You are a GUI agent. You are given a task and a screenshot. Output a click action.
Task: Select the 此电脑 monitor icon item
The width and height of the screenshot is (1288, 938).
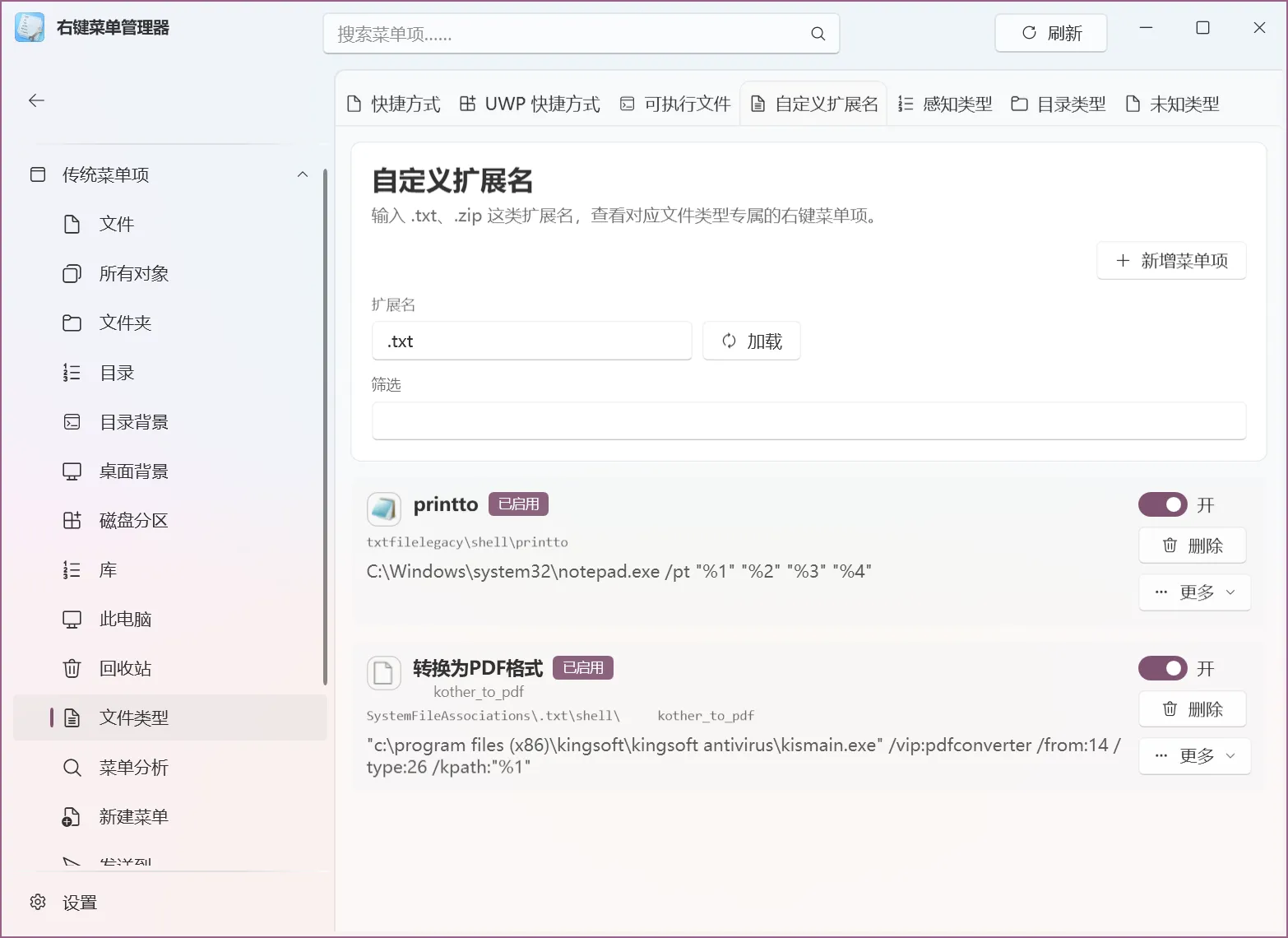(72, 619)
